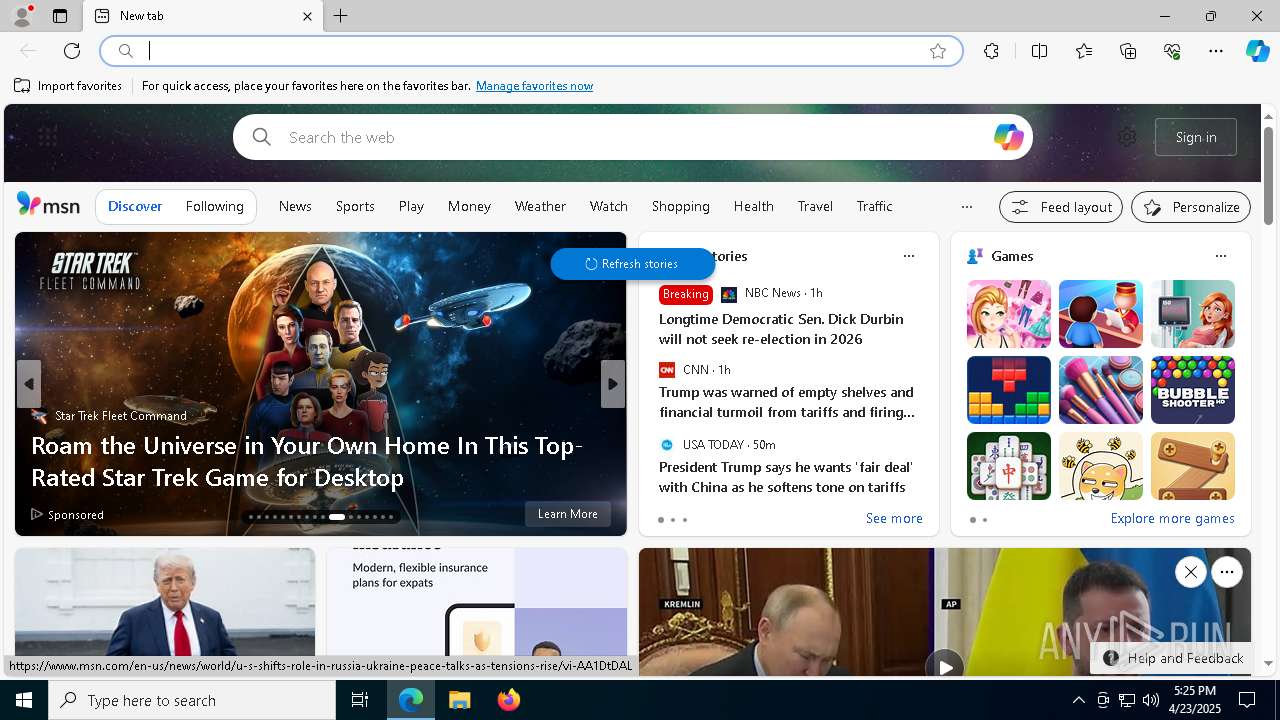Click the Sign in button
The width and height of the screenshot is (1280, 720).
tap(1196, 137)
